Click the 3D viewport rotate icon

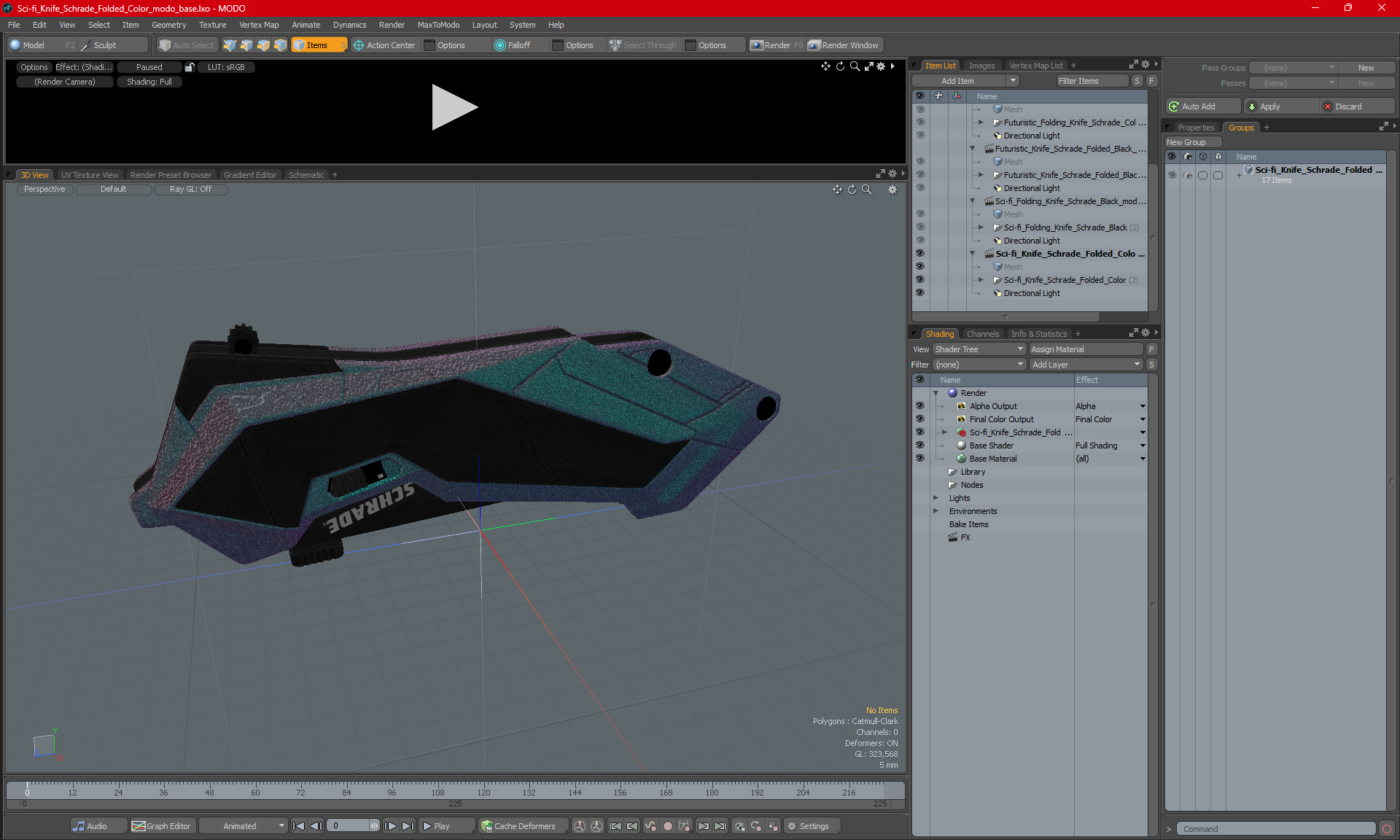(852, 190)
